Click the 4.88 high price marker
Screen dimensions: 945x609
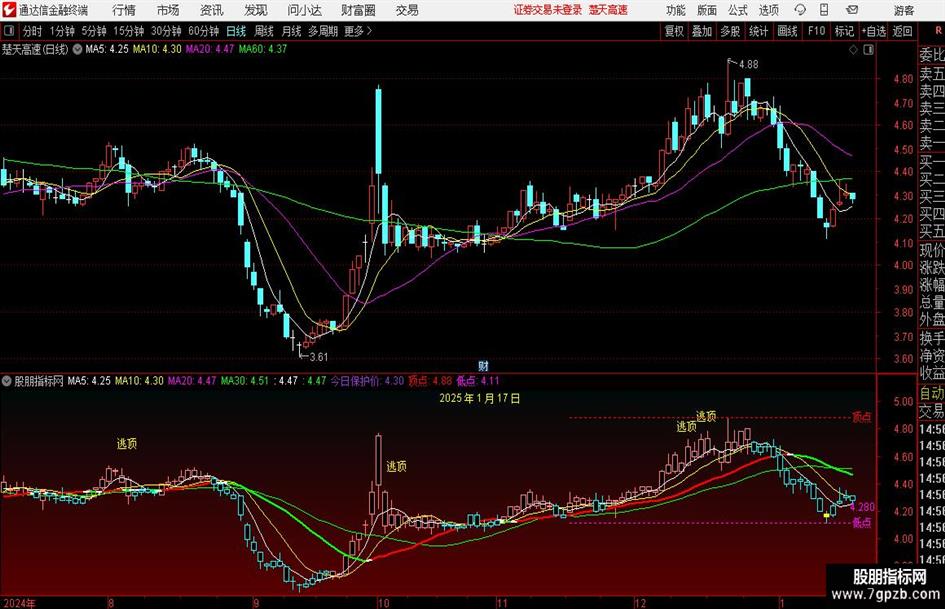(748, 64)
